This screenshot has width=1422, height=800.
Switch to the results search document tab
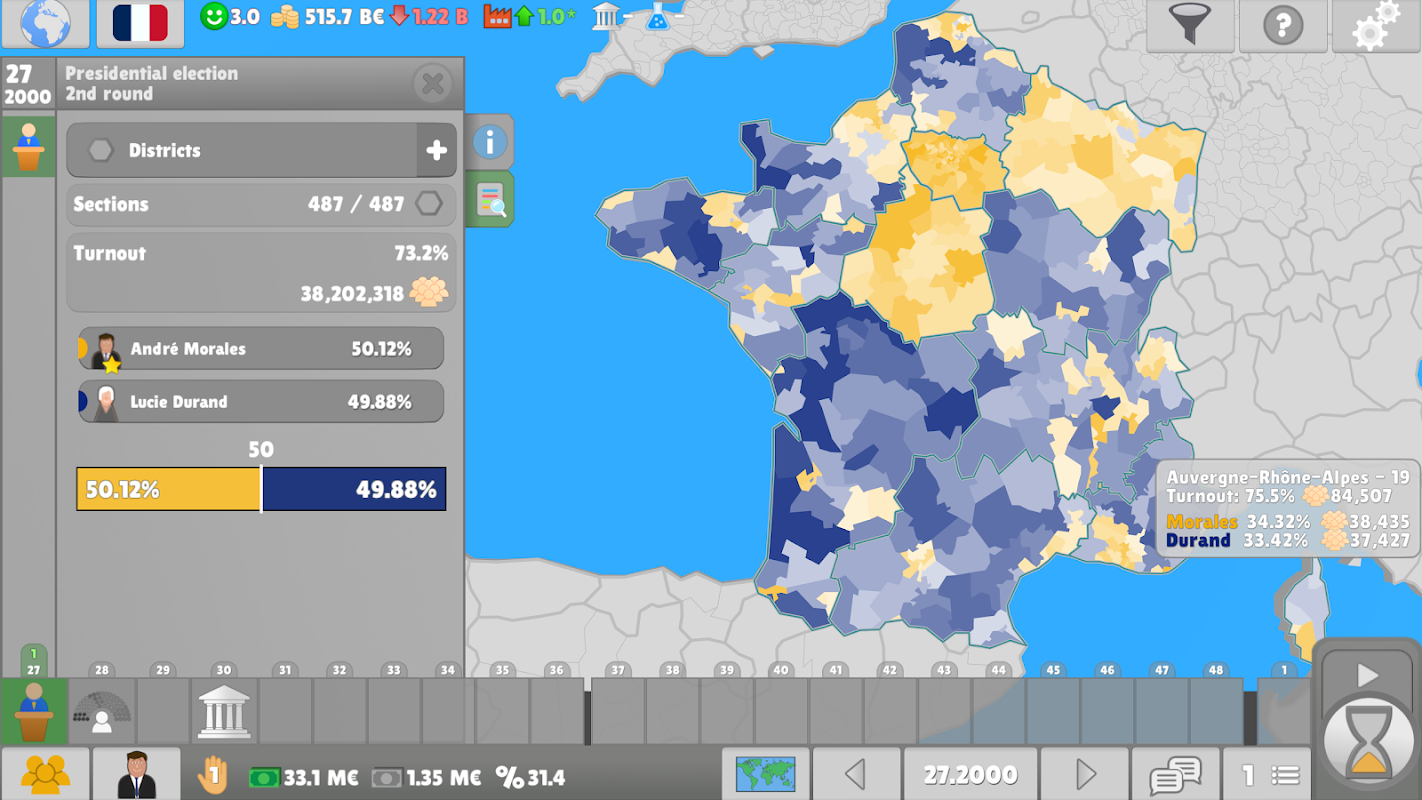[489, 199]
